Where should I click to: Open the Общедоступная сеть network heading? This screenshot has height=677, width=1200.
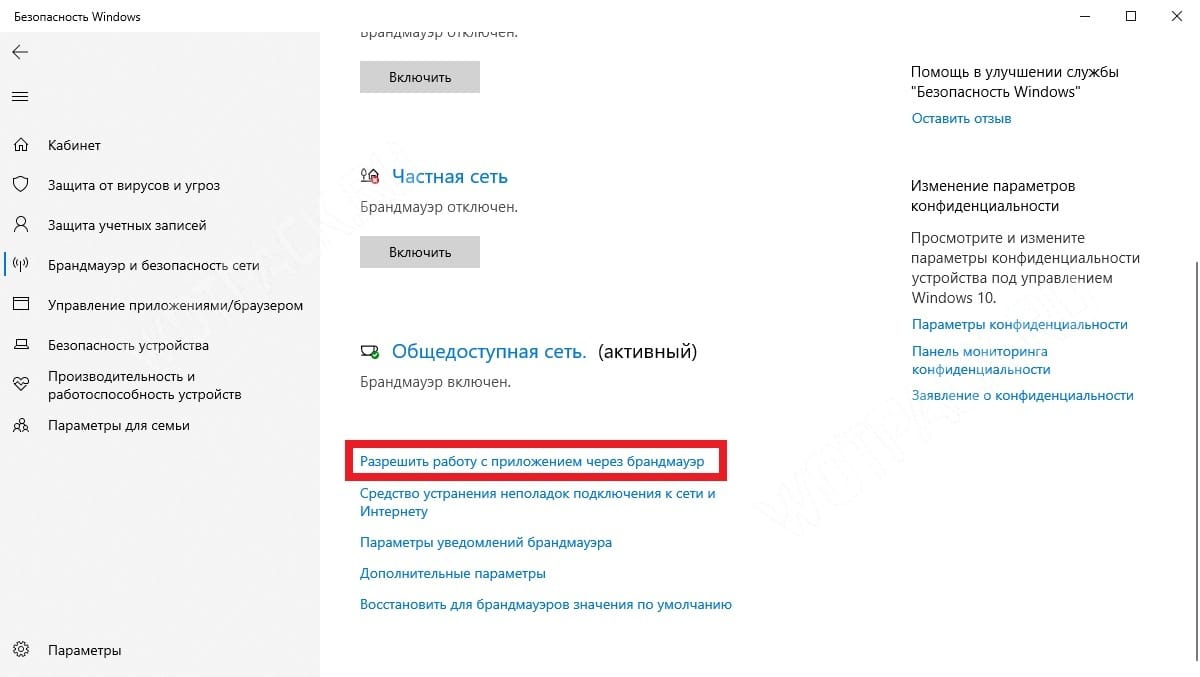click(x=488, y=352)
